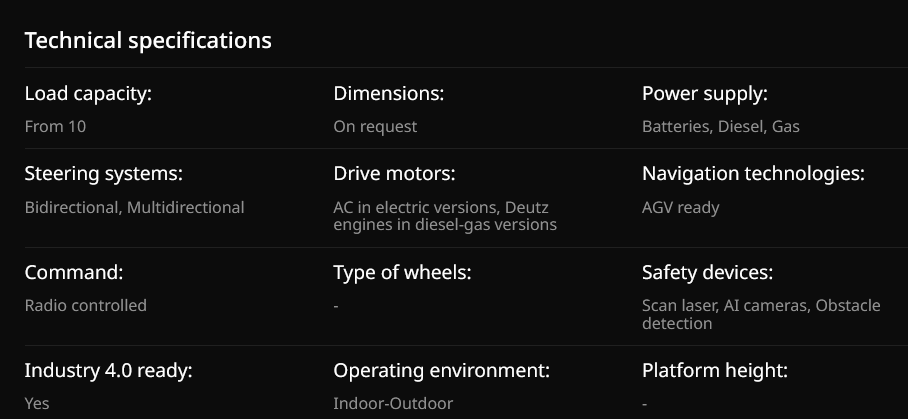
Task: Click the Safety devices label
Action: tap(707, 272)
